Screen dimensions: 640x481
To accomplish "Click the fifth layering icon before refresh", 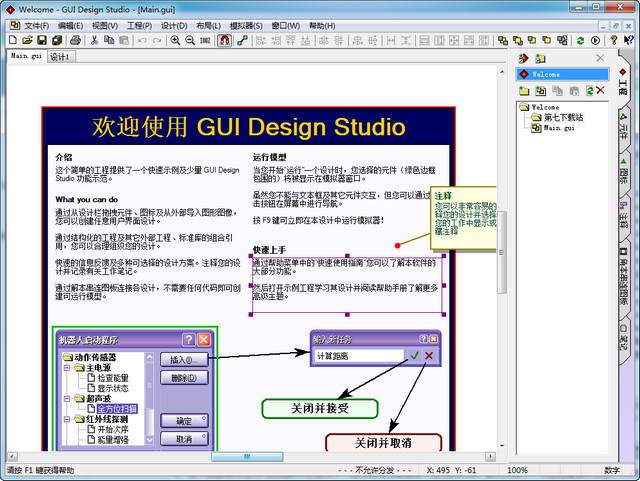I will point(562,40).
